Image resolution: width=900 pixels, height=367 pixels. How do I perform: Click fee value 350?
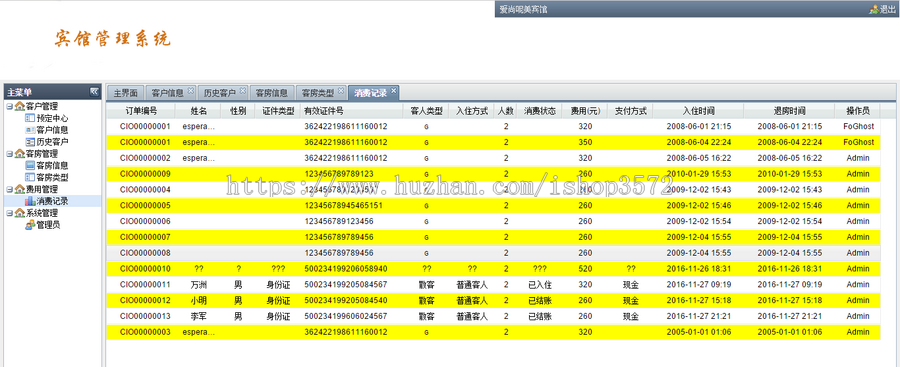[x=585, y=142]
